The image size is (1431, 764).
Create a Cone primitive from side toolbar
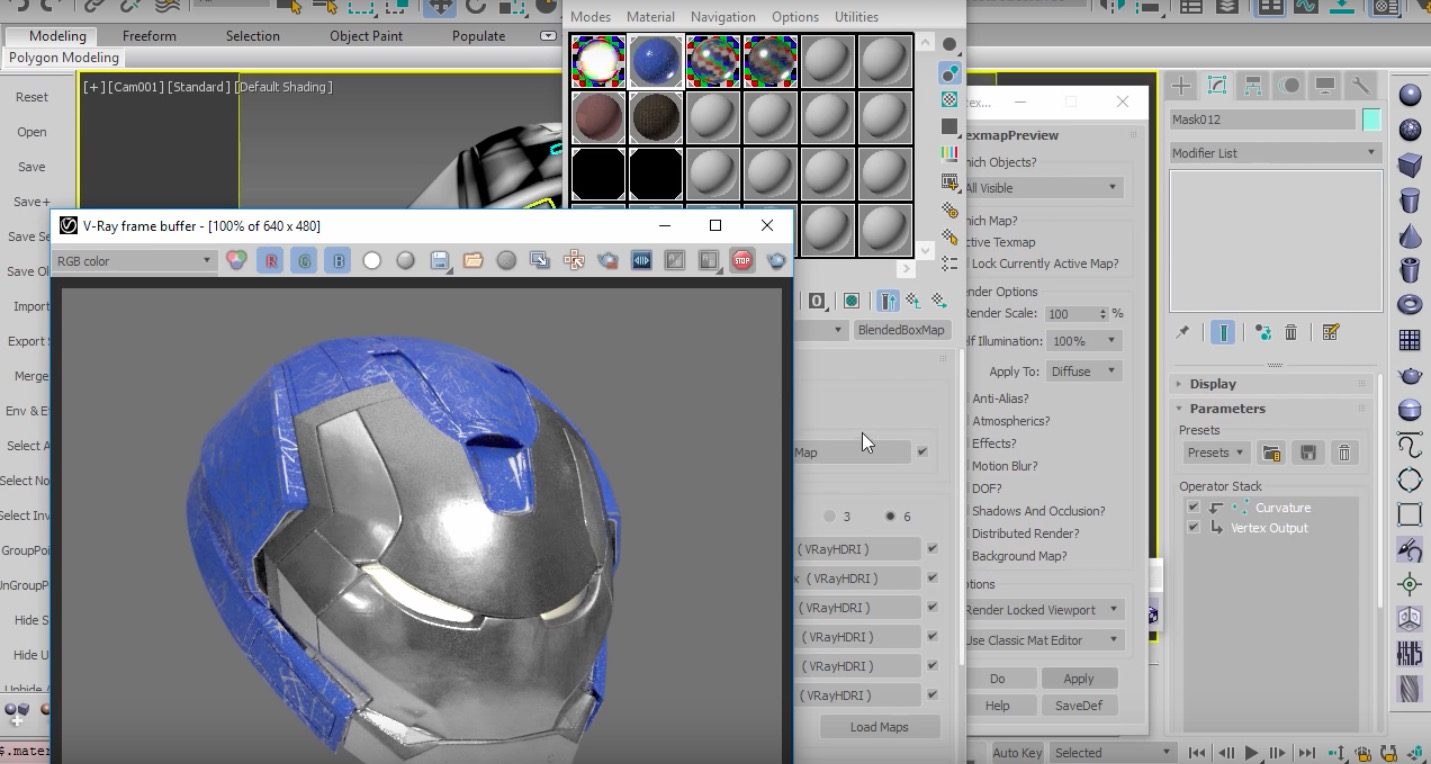coord(1410,236)
